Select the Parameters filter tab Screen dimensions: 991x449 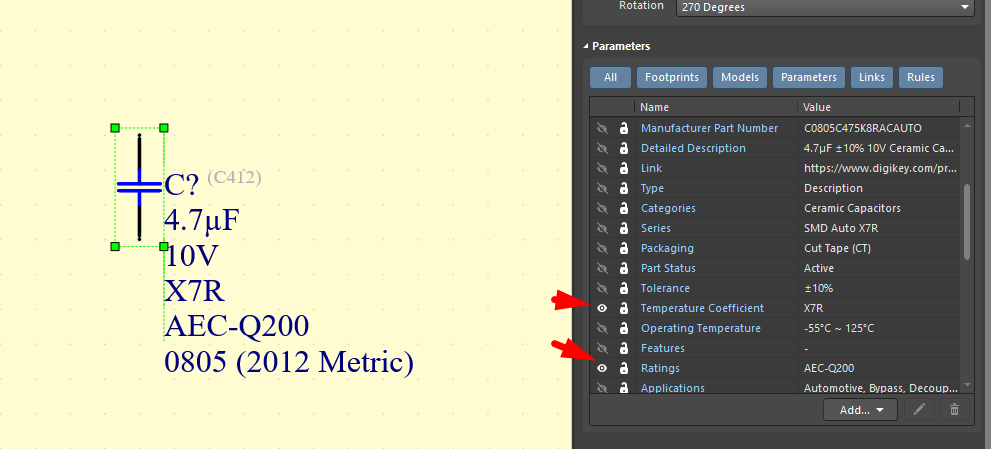[809, 77]
